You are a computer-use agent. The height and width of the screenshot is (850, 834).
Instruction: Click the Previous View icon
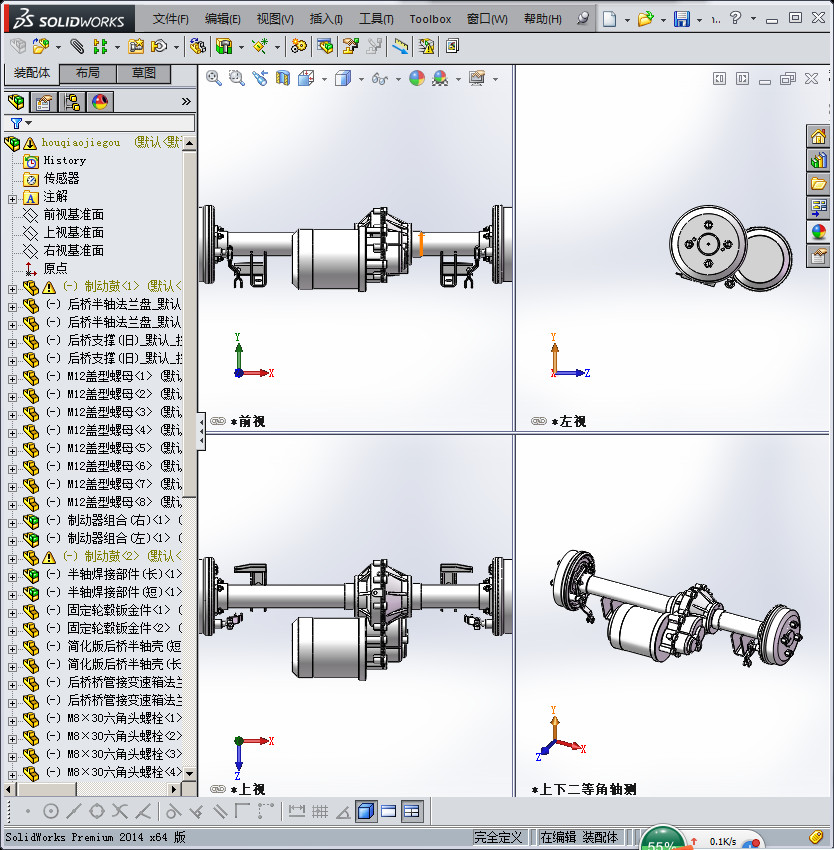[x=260, y=79]
